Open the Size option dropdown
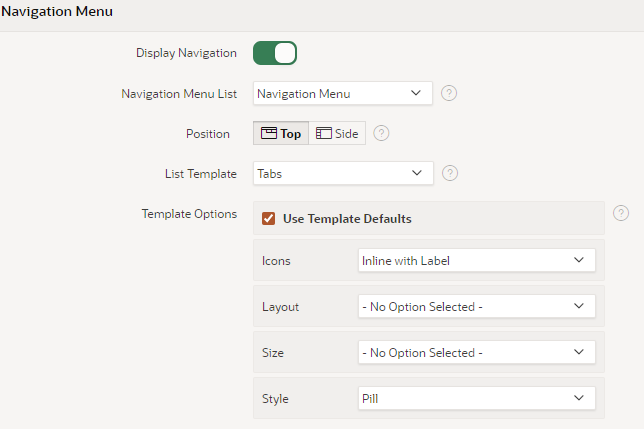This screenshot has width=644, height=429. (x=476, y=352)
